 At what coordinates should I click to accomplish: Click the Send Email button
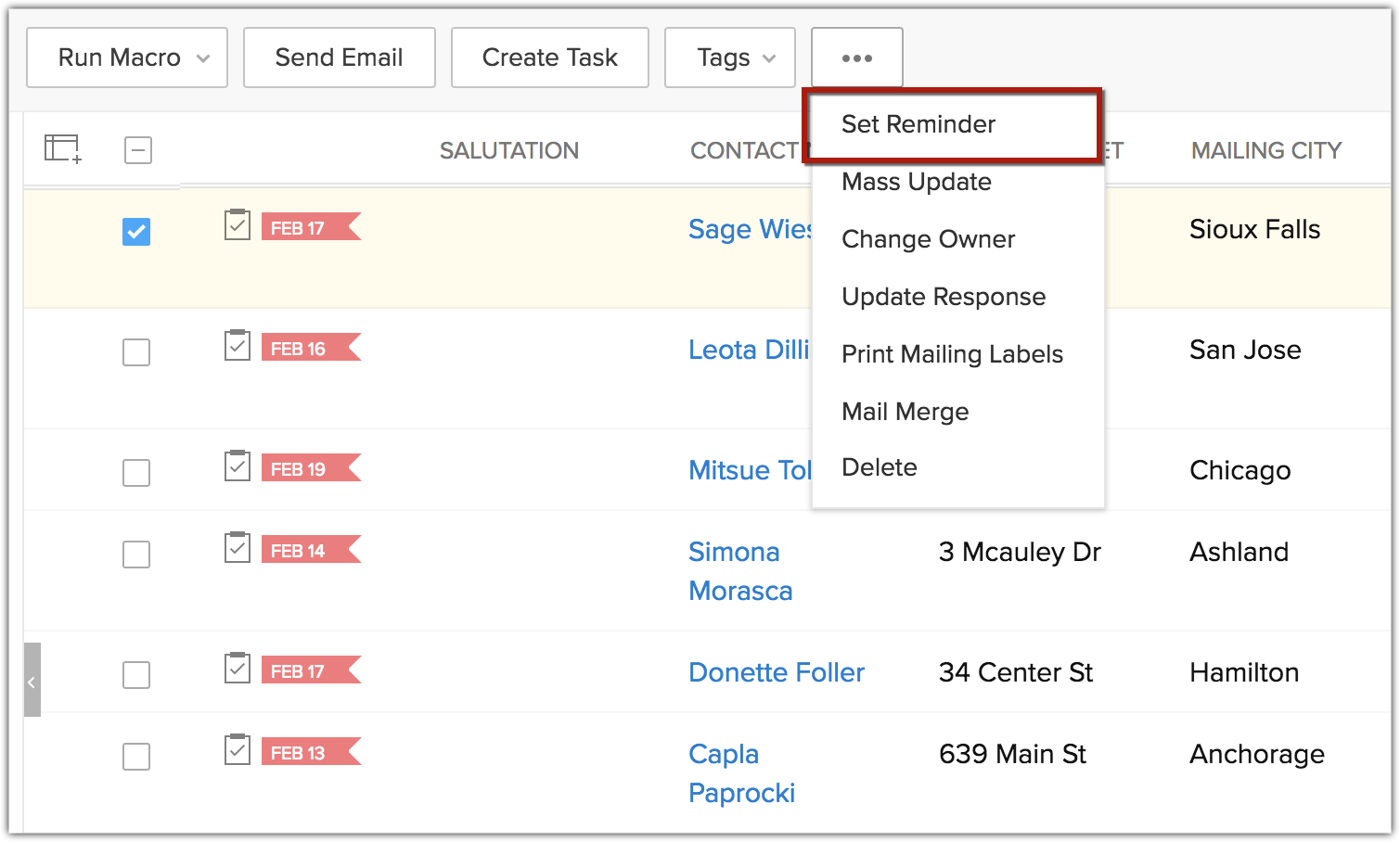coord(340,57)
